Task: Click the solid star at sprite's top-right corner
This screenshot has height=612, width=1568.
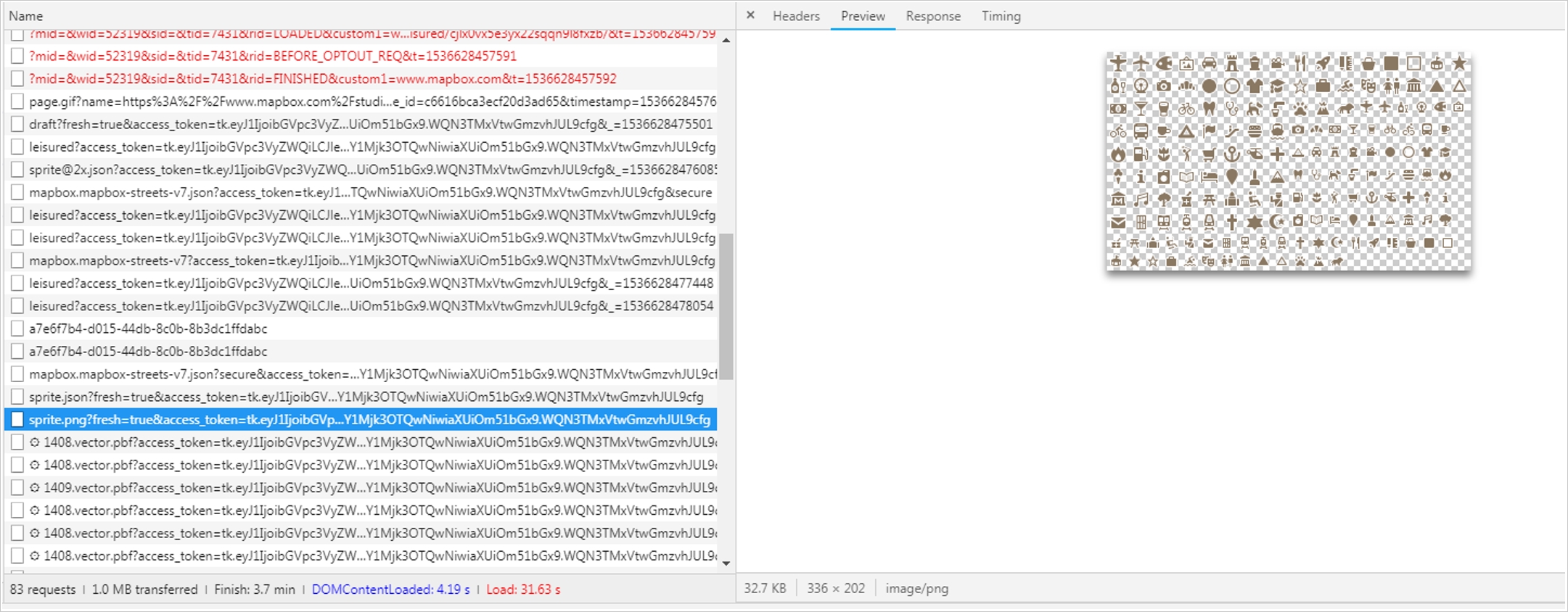Action: [1458, 63]
